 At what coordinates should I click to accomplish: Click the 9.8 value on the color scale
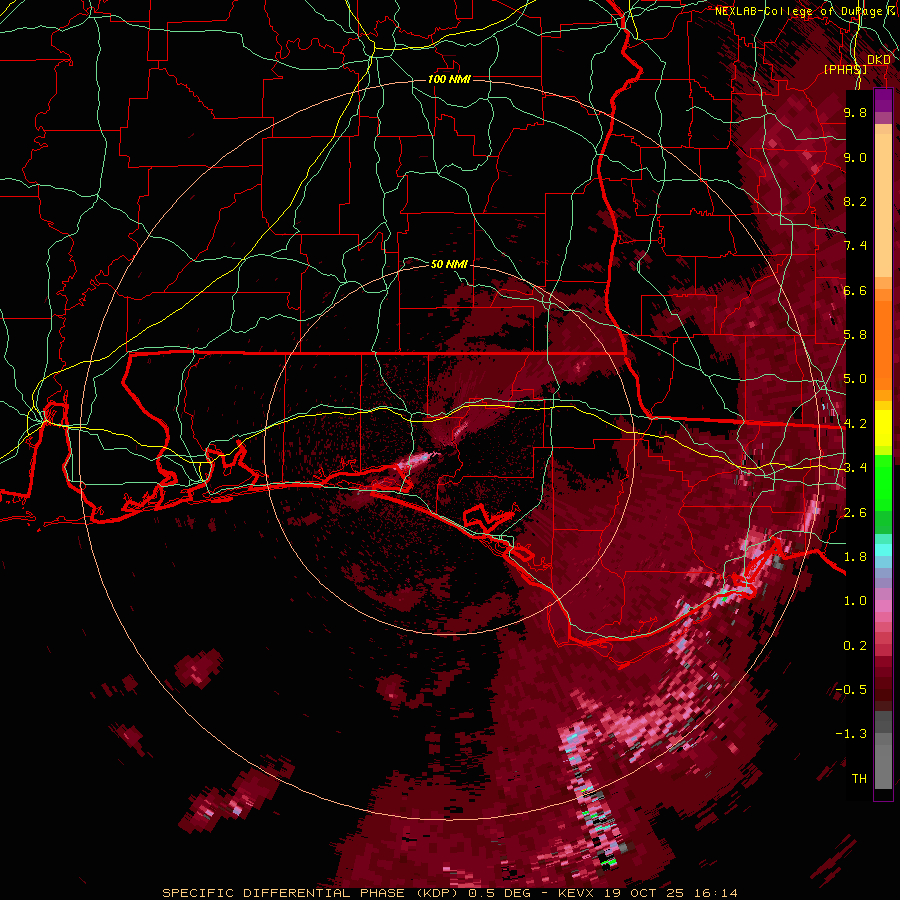pyautogui.click(x=855, y=112)
